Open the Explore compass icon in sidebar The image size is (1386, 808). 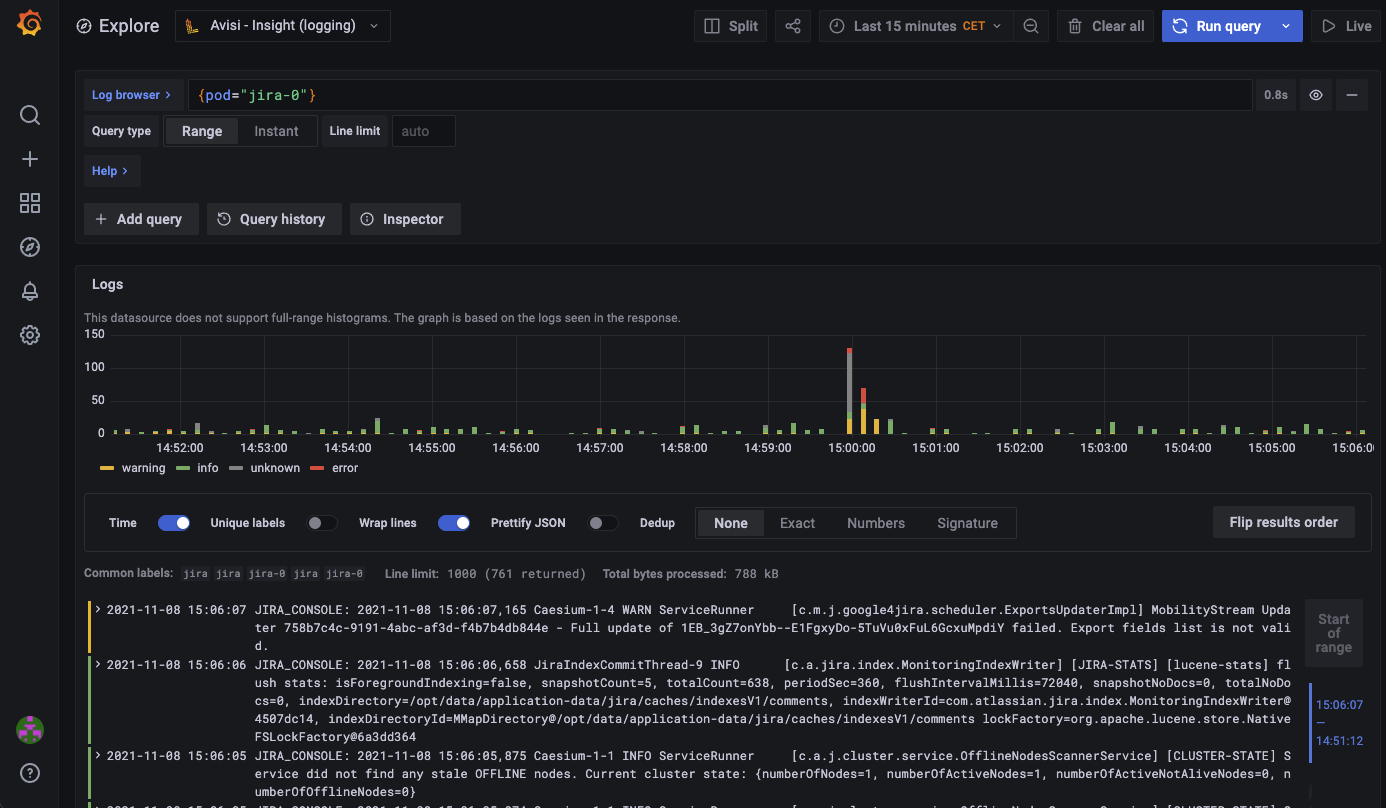point(30,247)
